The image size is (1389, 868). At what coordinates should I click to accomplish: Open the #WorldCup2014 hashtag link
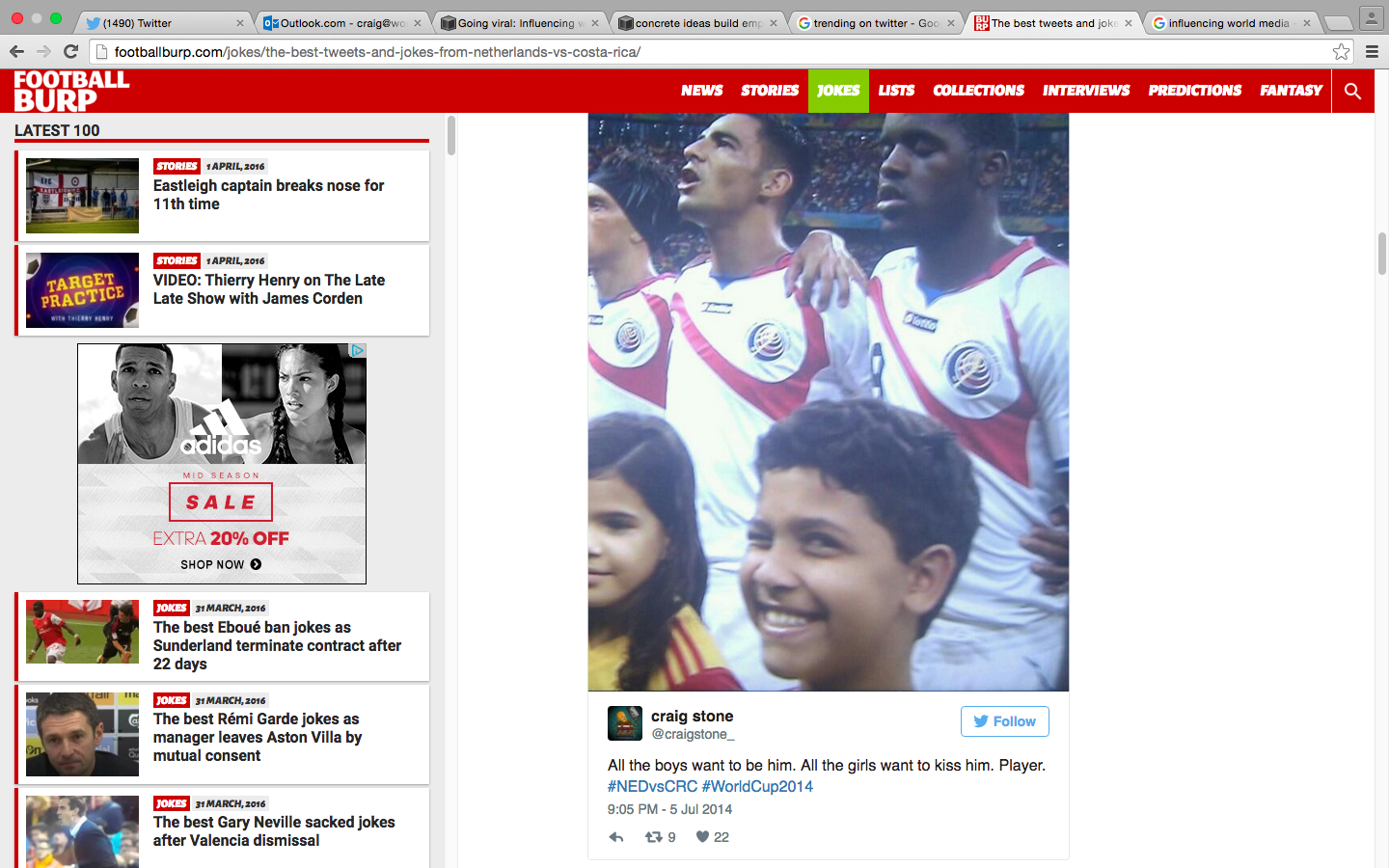[757, 786]
